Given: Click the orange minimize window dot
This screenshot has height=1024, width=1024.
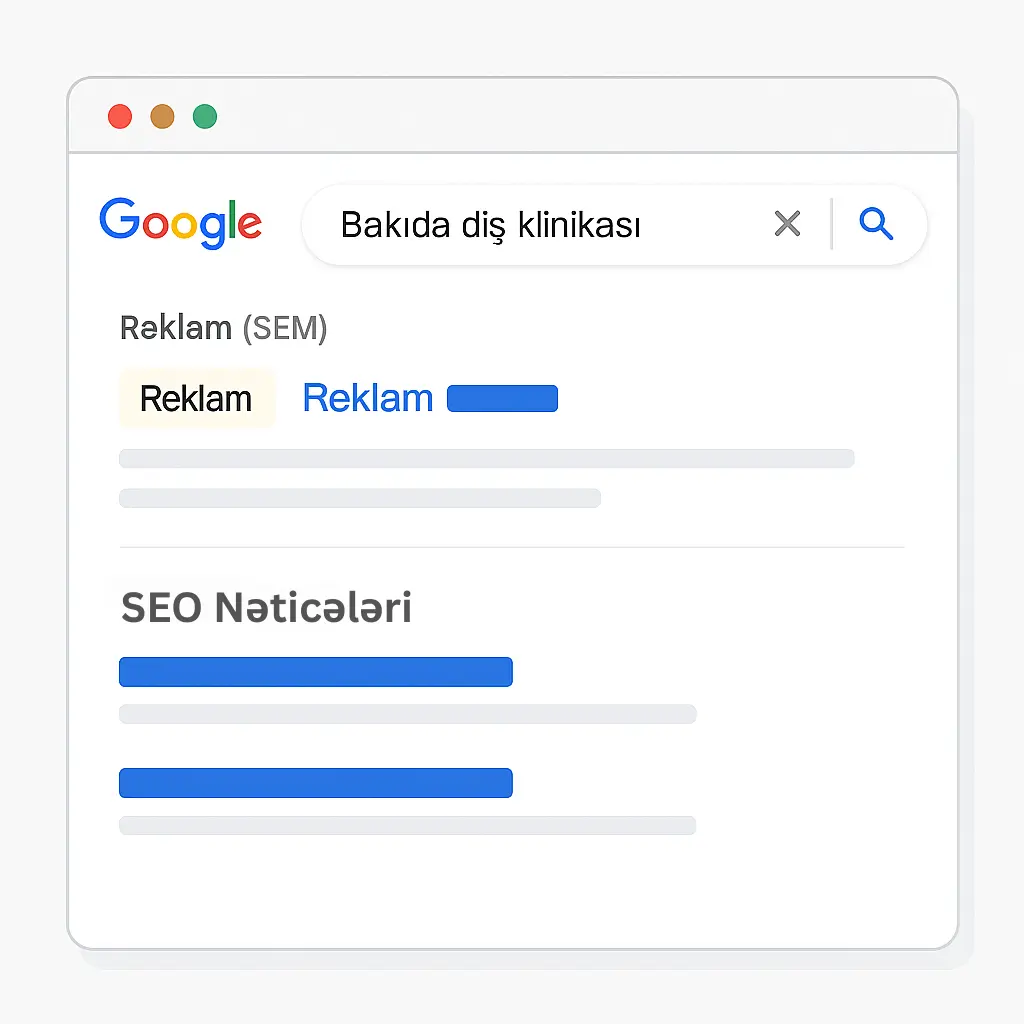Looking at the screenshot, I should [162, 117].
